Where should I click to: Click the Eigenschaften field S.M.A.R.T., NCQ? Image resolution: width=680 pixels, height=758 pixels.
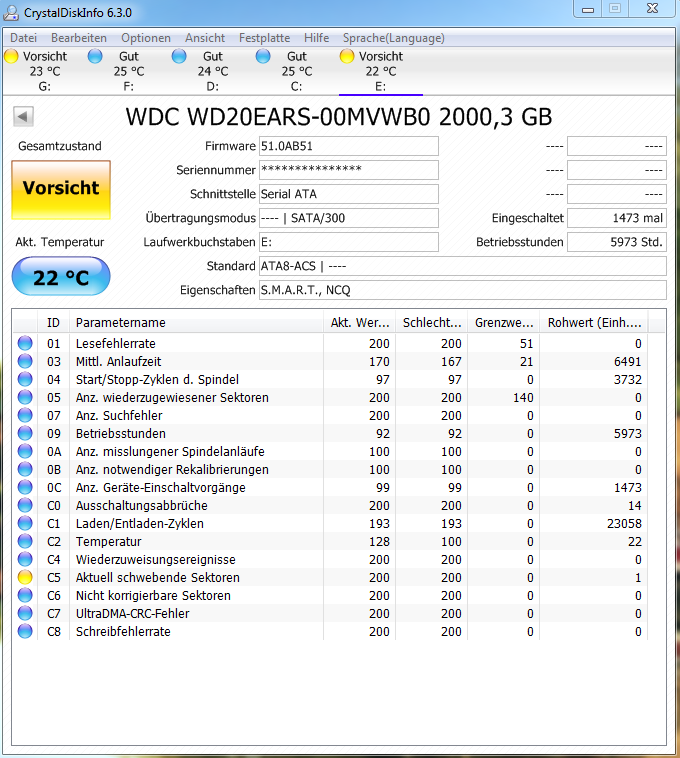pyautogui.click(x=463, y=290)
